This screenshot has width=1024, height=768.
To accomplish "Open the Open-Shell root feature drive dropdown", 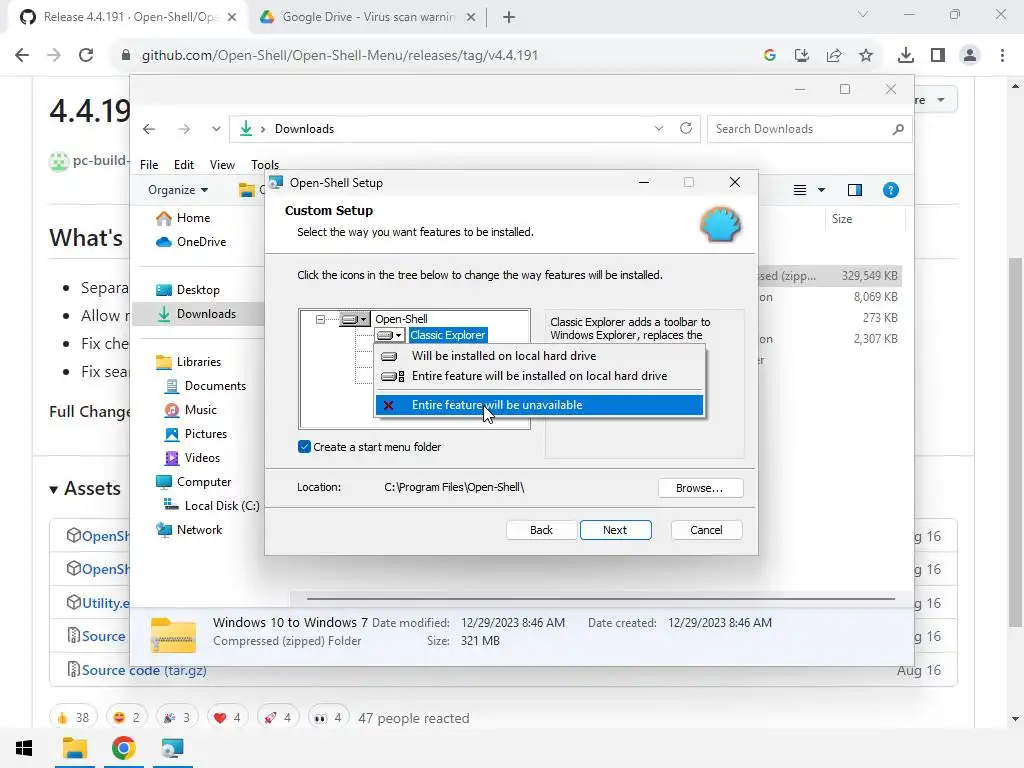I will pyautogui.click(x=355, y=319).
